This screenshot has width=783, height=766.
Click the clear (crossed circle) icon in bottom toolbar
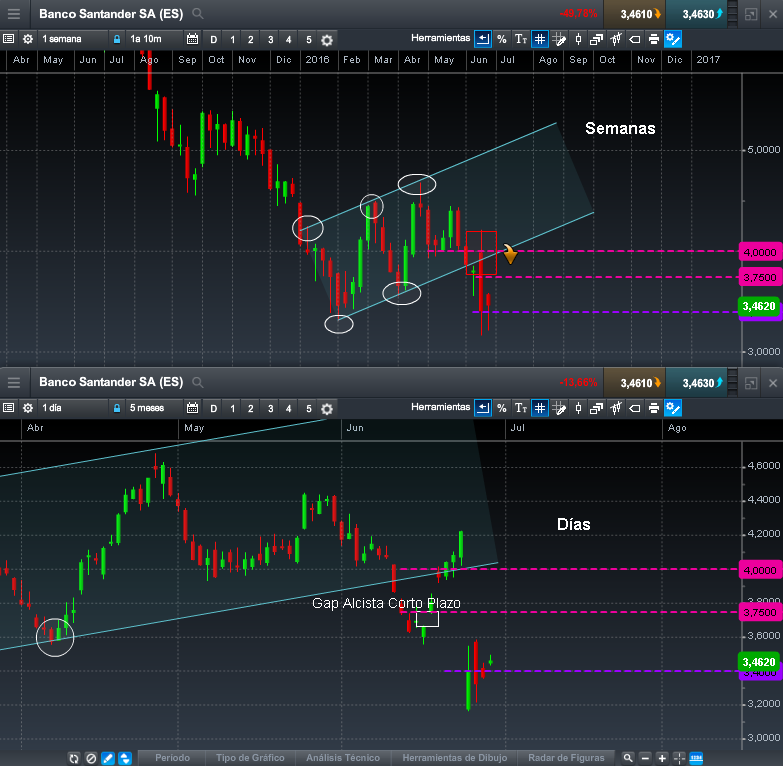click(x=91, y=759)
